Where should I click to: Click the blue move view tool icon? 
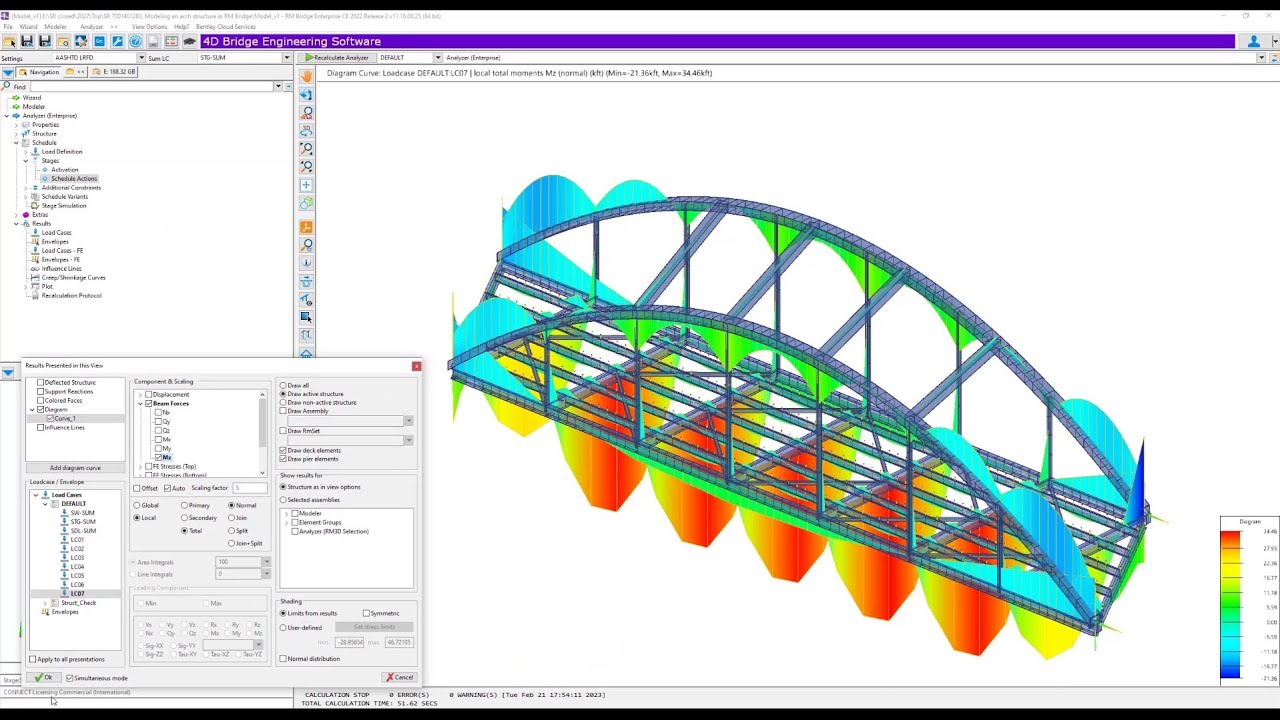[306, 94]
